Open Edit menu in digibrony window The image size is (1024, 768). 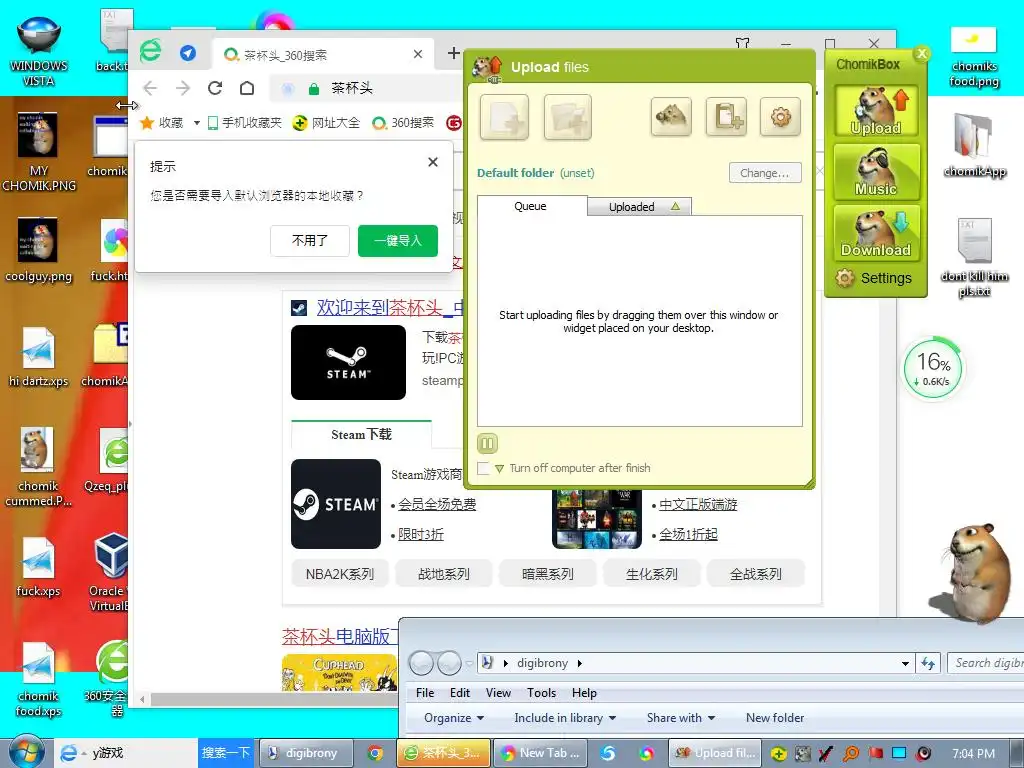click(460, 693)
